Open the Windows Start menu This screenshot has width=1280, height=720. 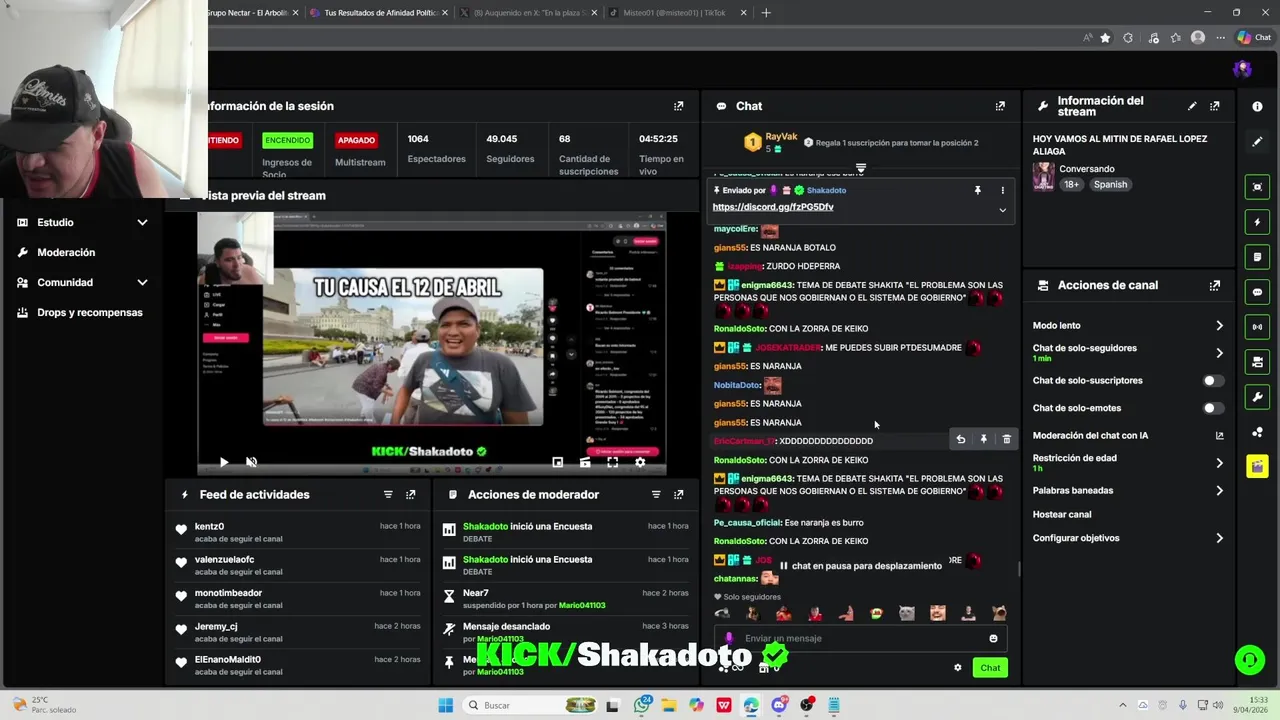[445, 705]
